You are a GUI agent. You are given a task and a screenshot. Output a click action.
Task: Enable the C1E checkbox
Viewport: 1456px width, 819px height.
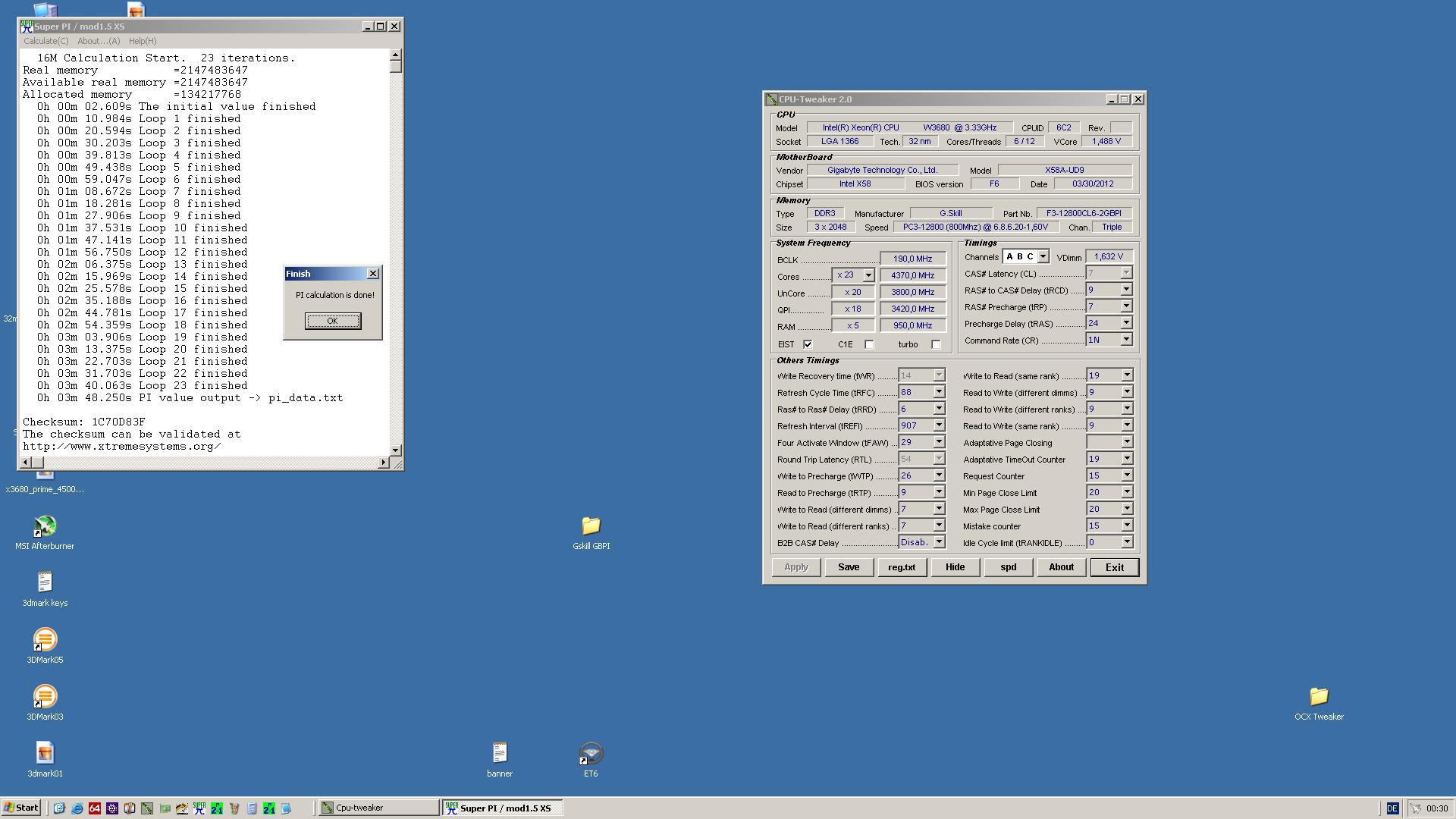[x=869, y=344]
